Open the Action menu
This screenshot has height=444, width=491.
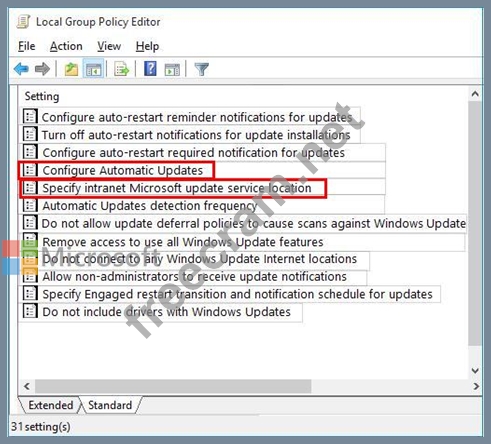click(66, 46)
